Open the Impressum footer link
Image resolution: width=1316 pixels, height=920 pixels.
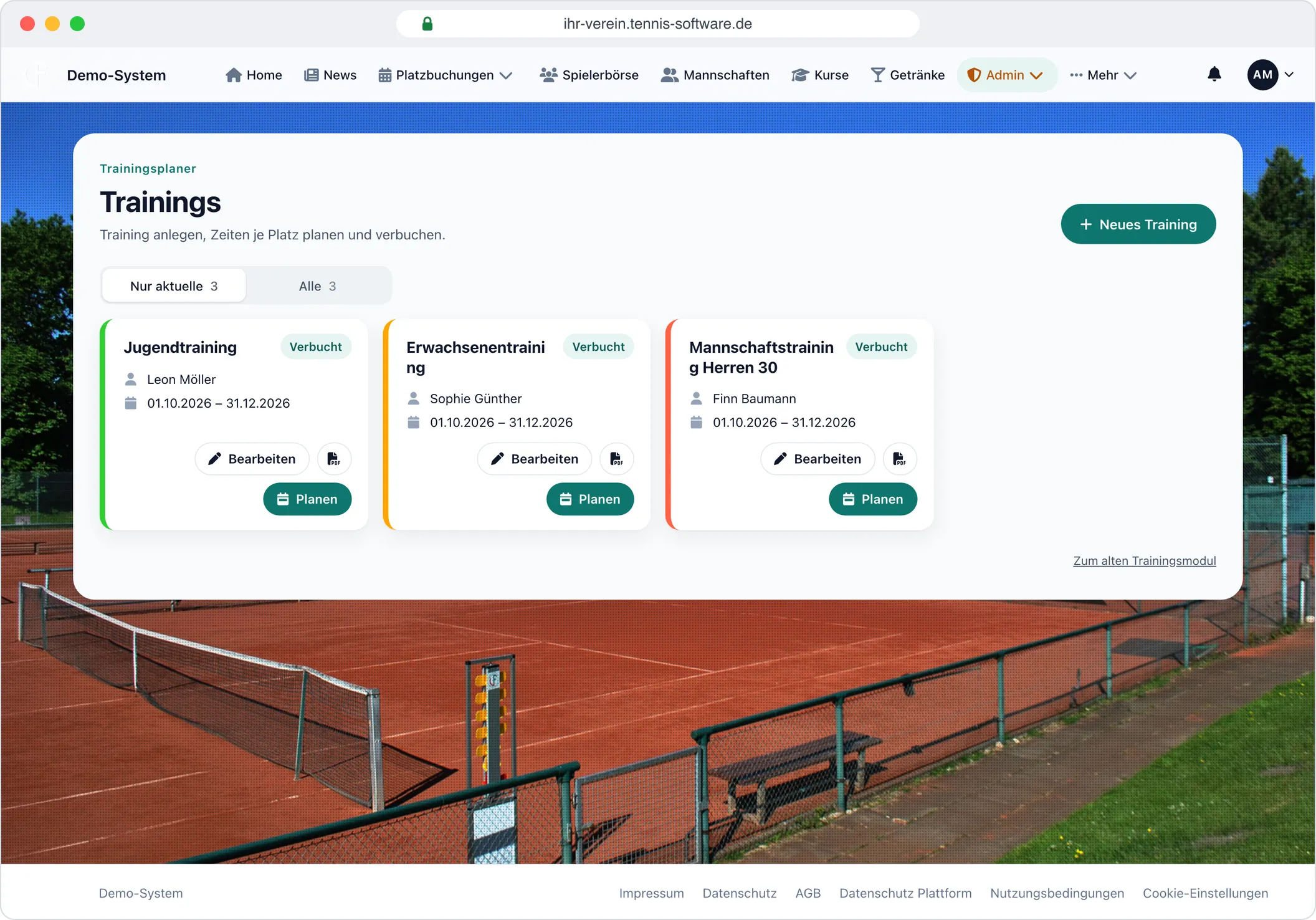(651, 893)
